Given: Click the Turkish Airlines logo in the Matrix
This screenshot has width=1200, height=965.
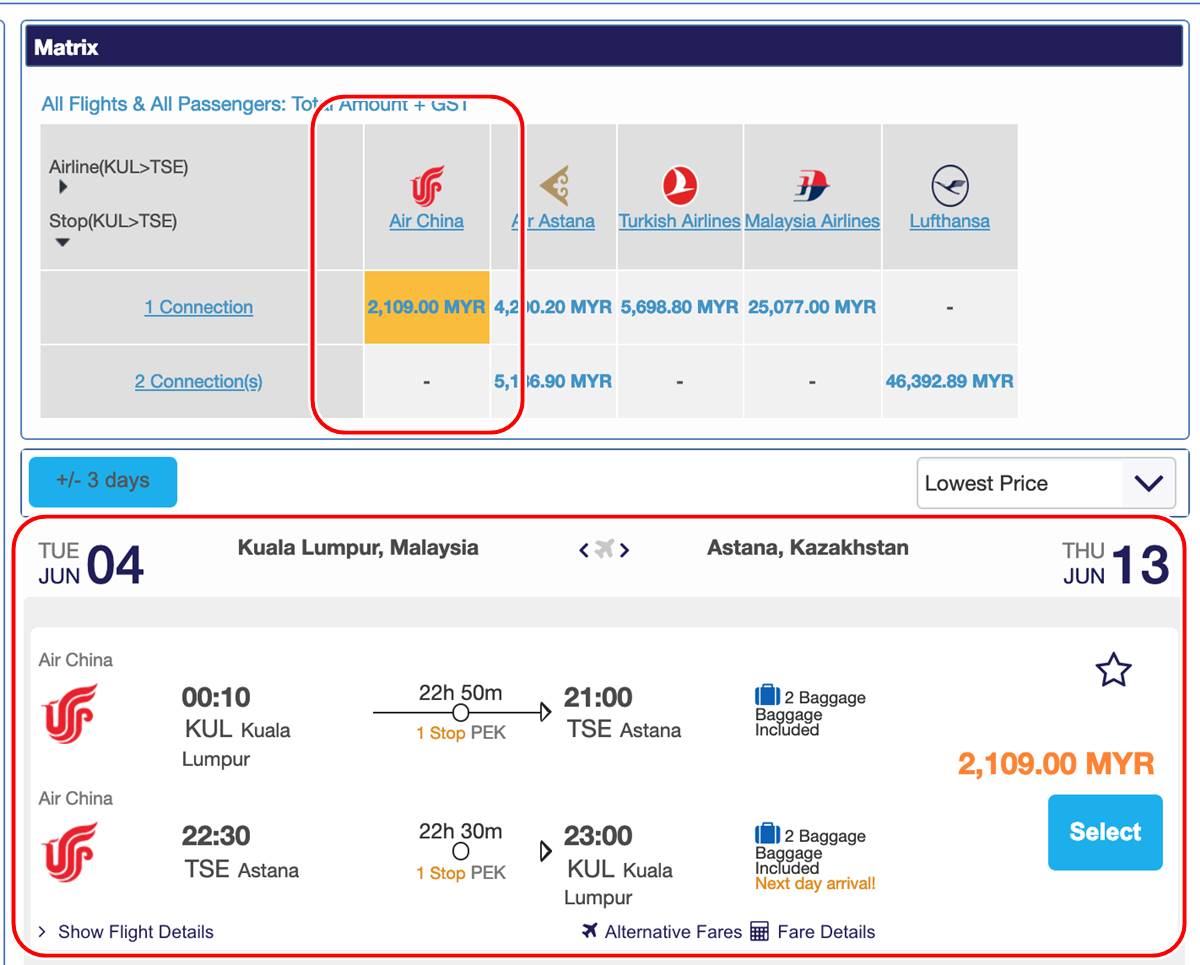Looking at the screenshot, I should (x=680, y=186).
